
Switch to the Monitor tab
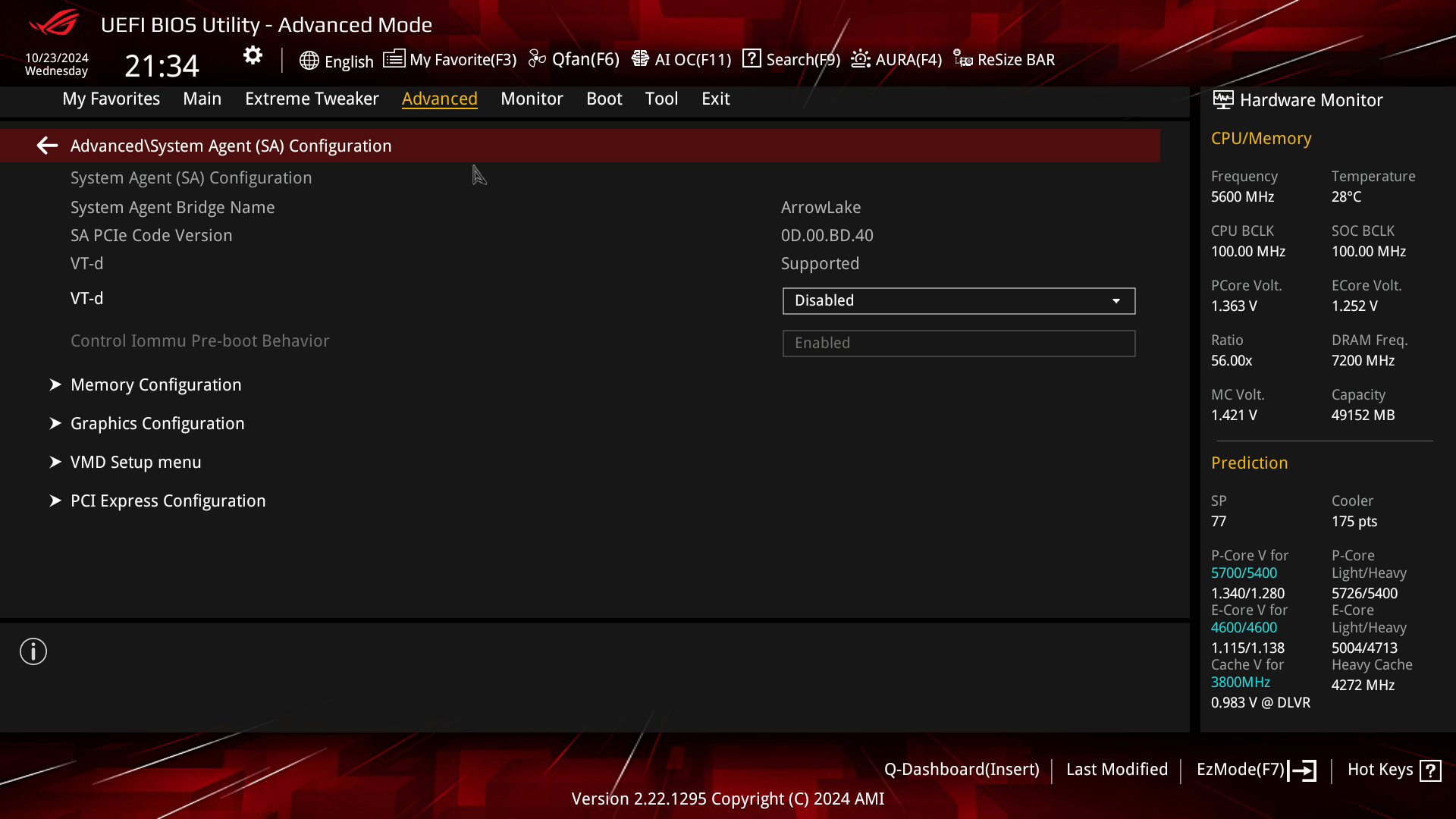point(532,99)
